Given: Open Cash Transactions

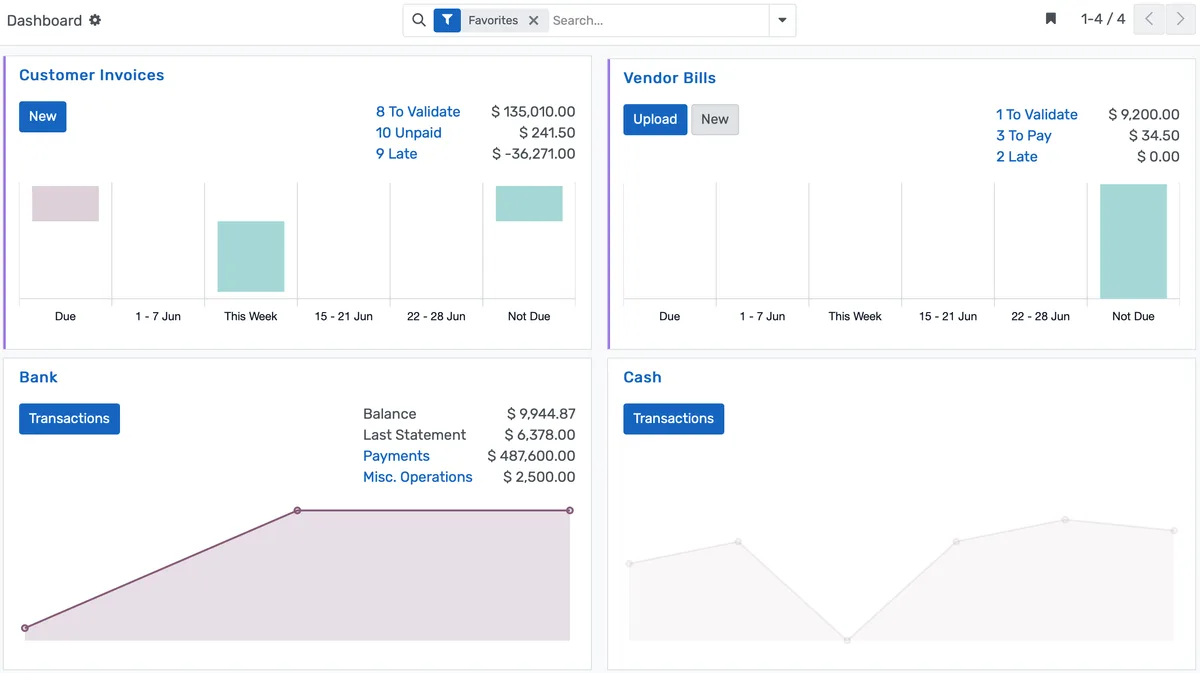Looking at the screenshot, I should click(x=673, y=418).
